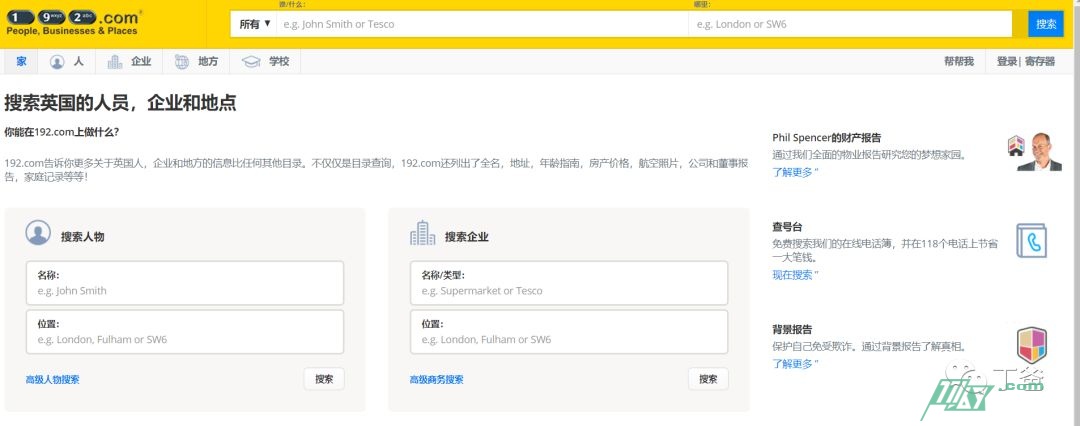
Task: Click the 搜索人物 person avatar icon
Action: (38, 233)
